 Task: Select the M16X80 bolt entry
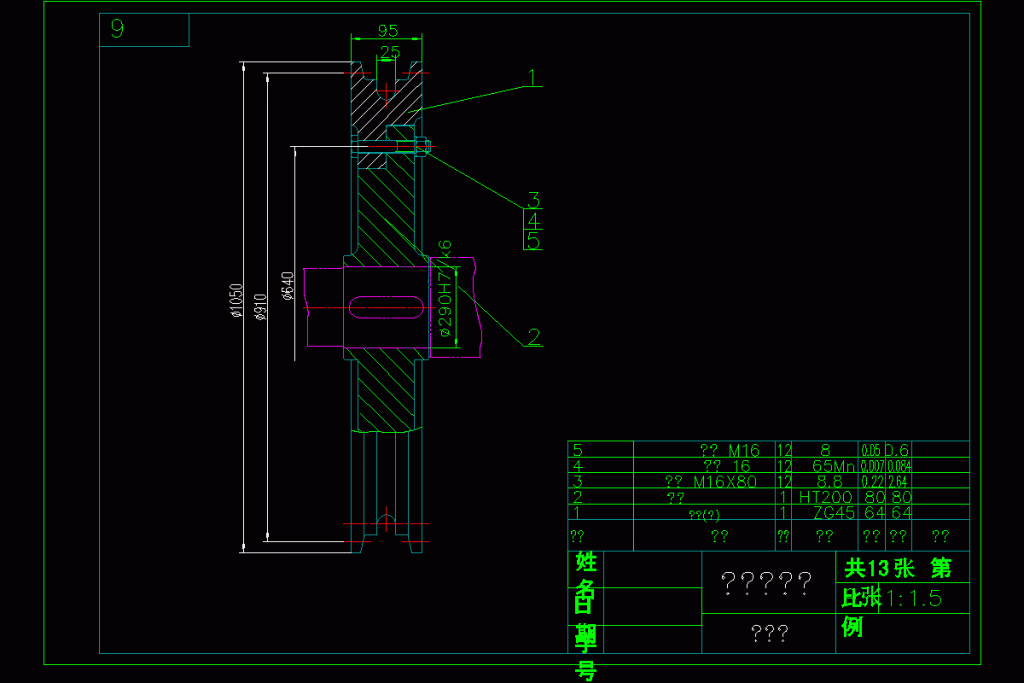click(x=711, y=481)
